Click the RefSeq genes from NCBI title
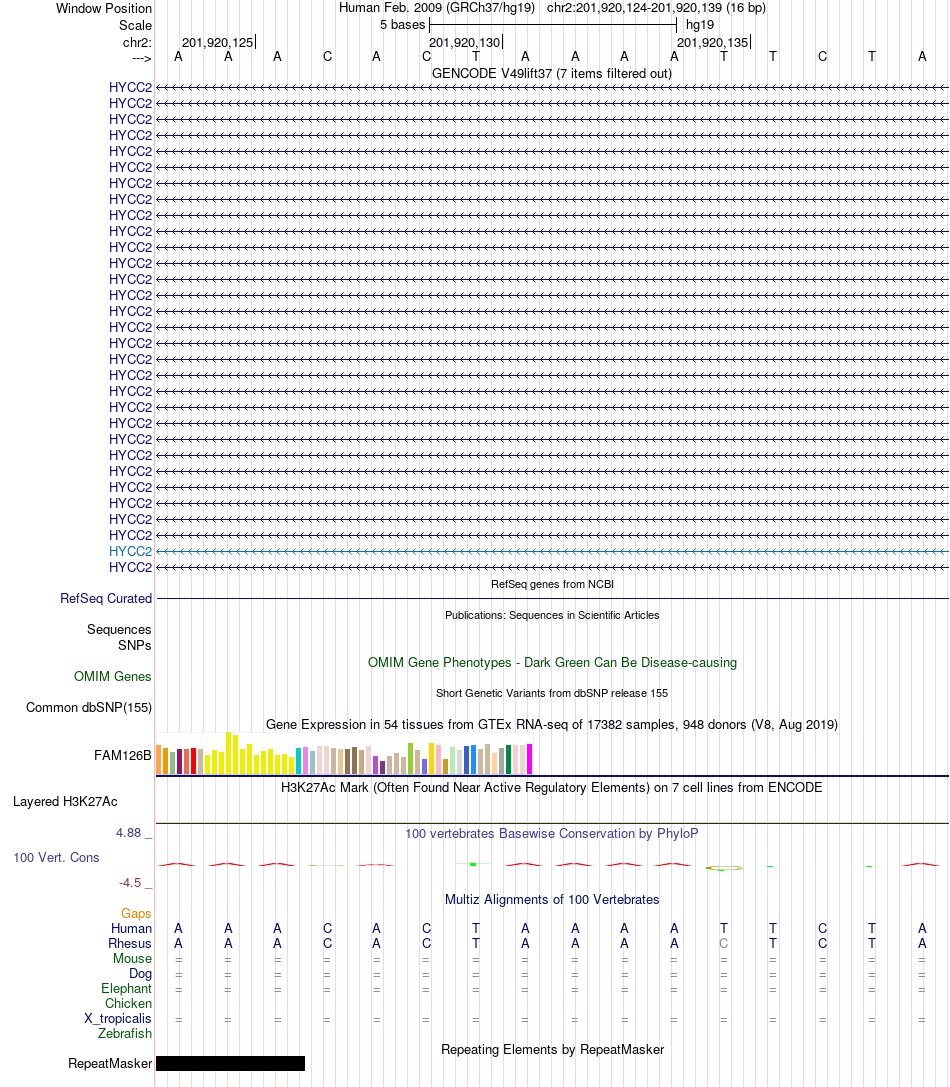950x1087 pixels. pyautogui.click(x=552, y=584)
